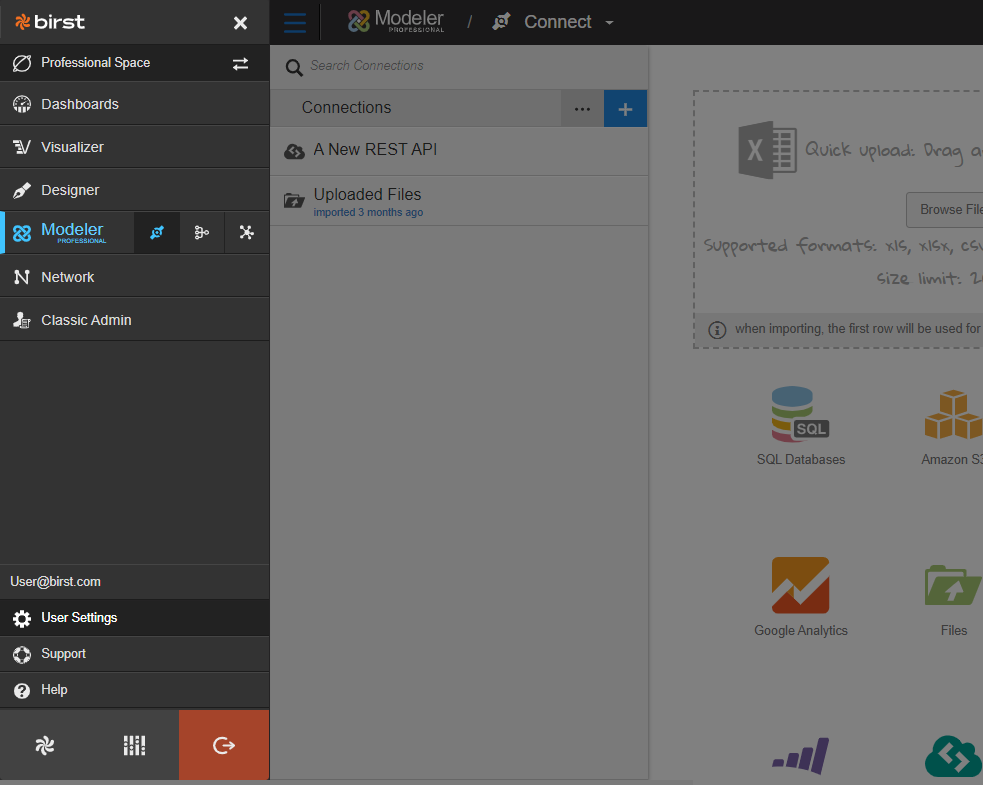The image size is (983, 785).
Task: Open Designer
Action: (135, 190)
